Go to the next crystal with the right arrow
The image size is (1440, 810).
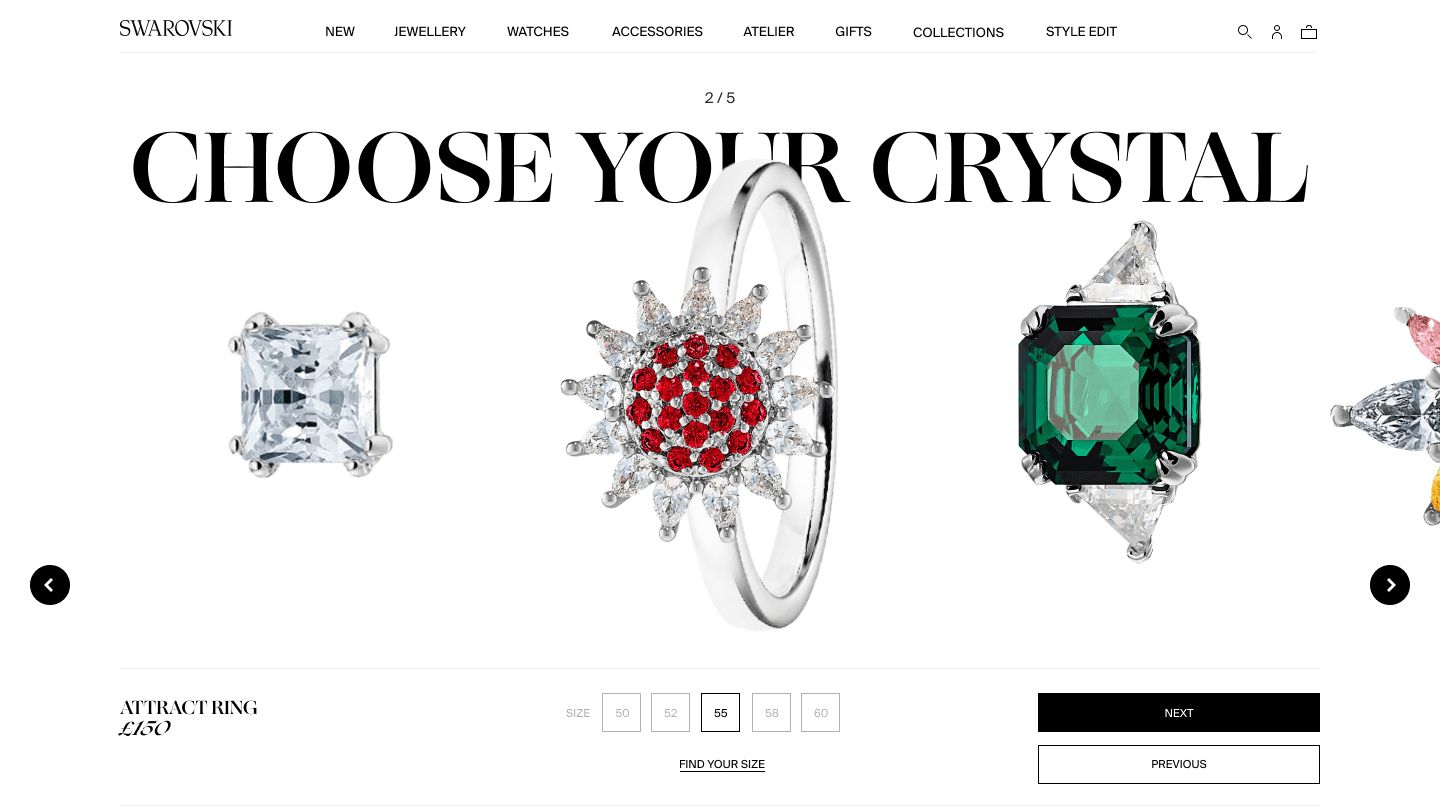(x=1390, y=585)
